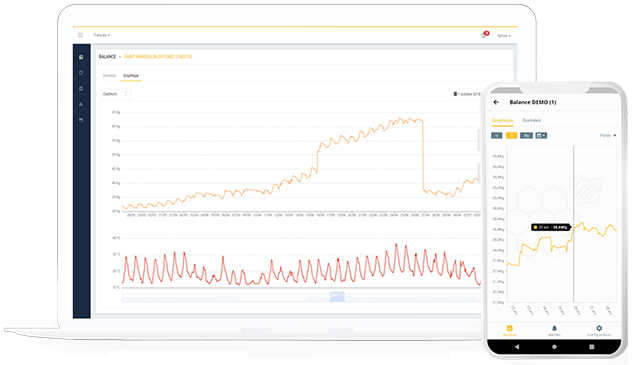Open the Analyse tab in phone bottom bar
635x365 pixels.
click(509, 331)
